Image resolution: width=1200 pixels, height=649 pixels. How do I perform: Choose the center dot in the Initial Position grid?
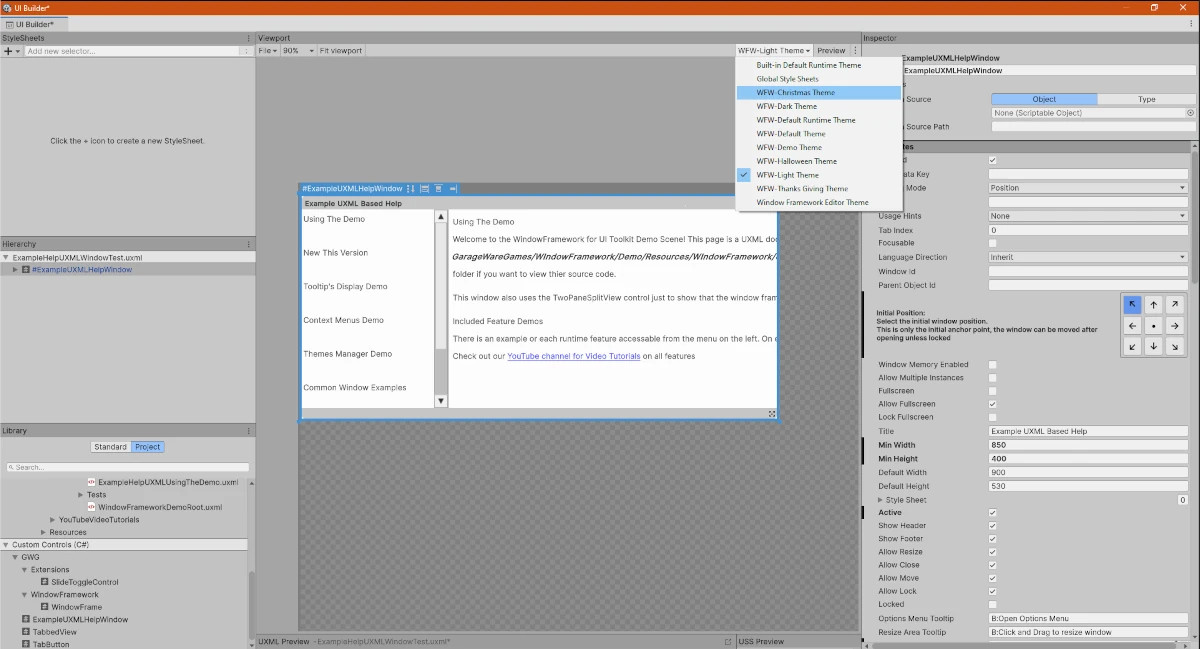[1154, 326]
